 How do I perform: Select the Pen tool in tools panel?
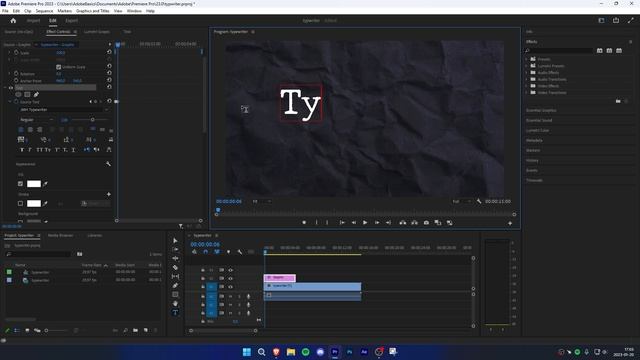coord(175,285)
